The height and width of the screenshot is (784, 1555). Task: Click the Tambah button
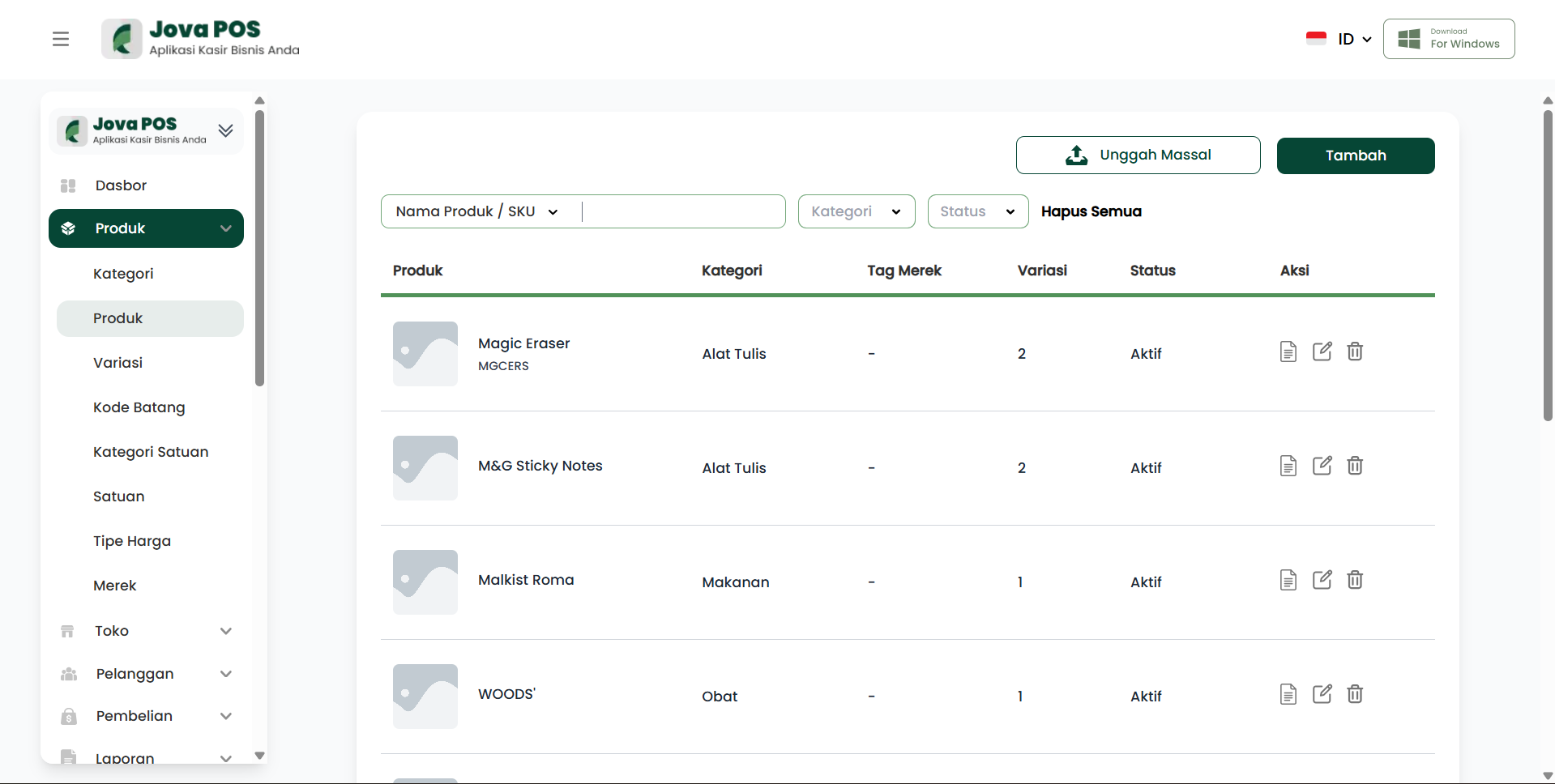pyautogui.click(x=1355, y=156)
